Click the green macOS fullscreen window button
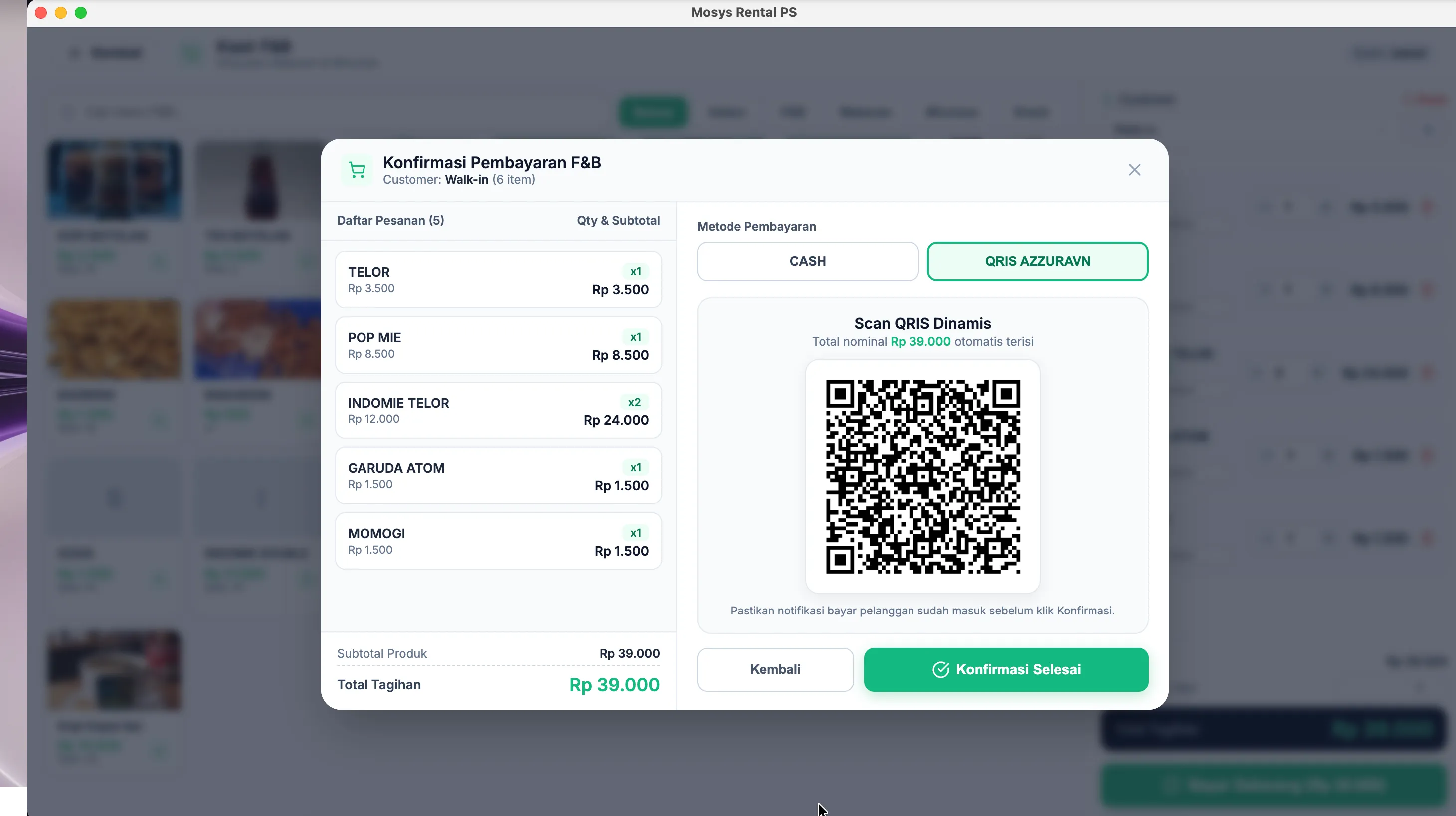 tap(81, 12)
